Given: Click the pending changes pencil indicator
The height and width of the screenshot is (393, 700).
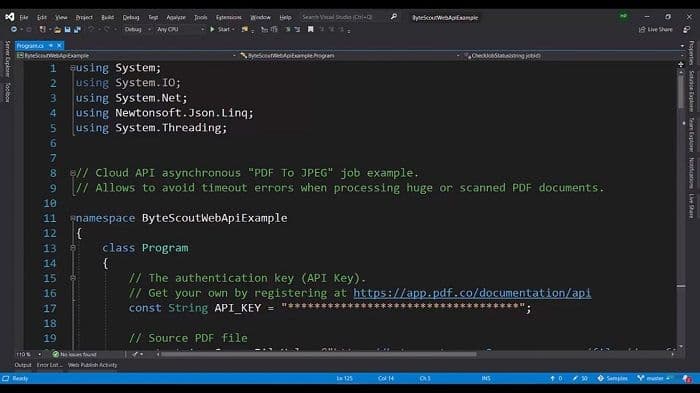Looking at the screenshot, I should point(580,378).
